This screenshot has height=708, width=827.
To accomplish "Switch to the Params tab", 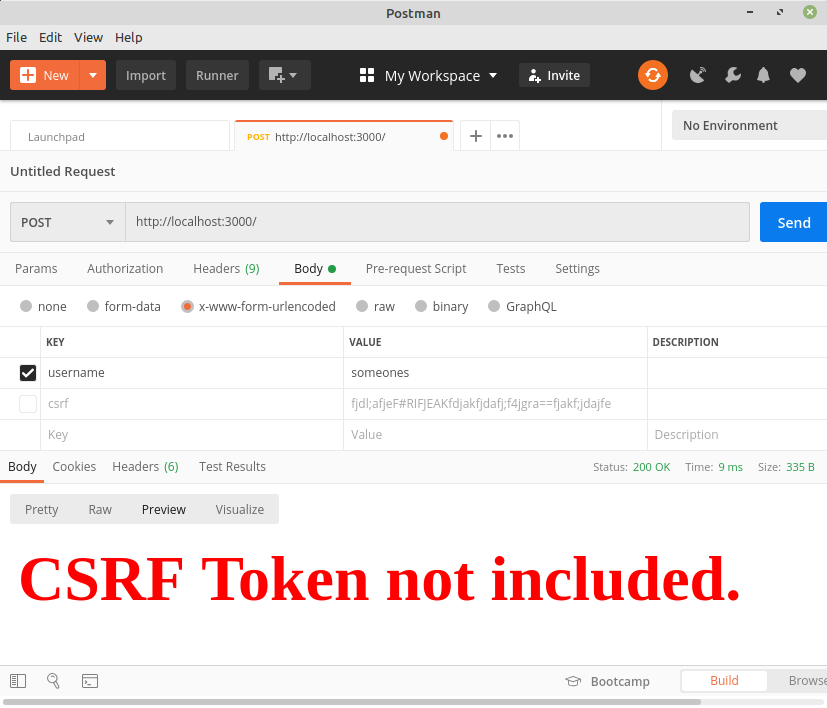I will pos(36,269).
